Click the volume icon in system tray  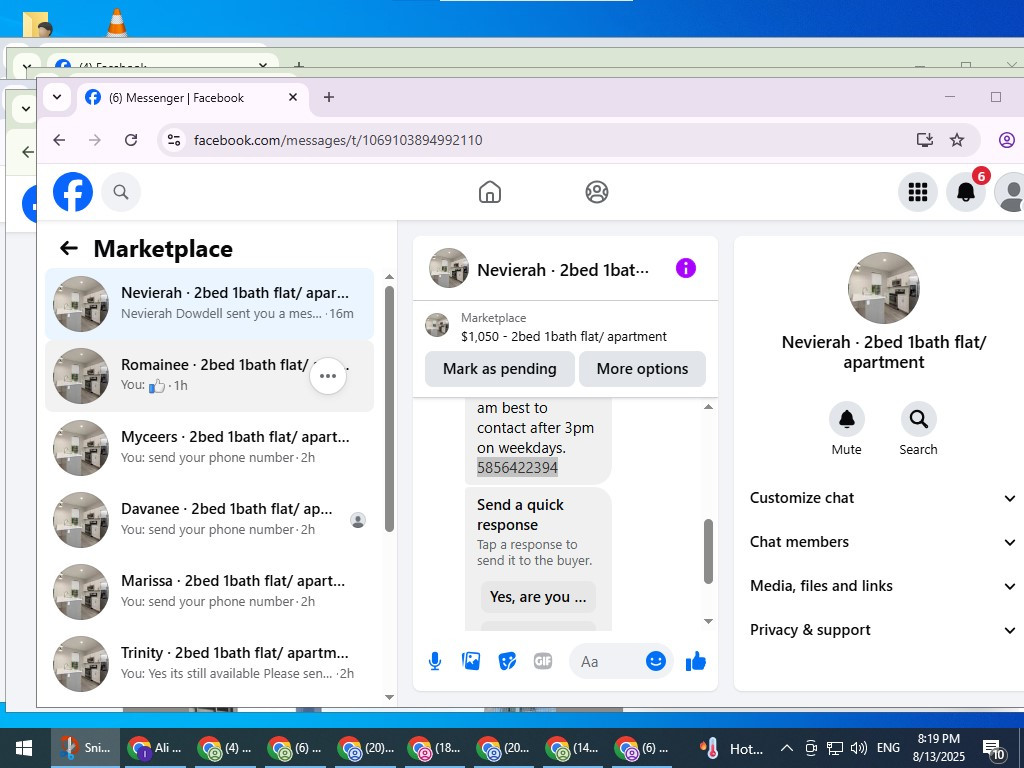coord(859,748)
